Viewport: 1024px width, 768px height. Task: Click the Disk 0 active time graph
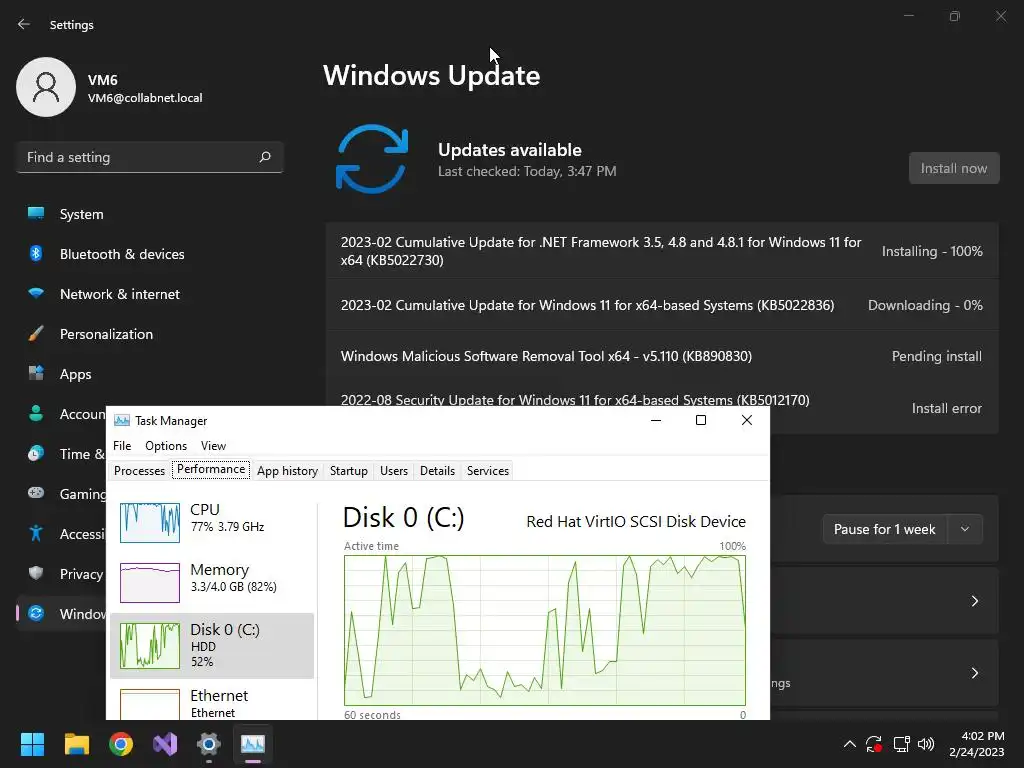(x=545, y=630)
